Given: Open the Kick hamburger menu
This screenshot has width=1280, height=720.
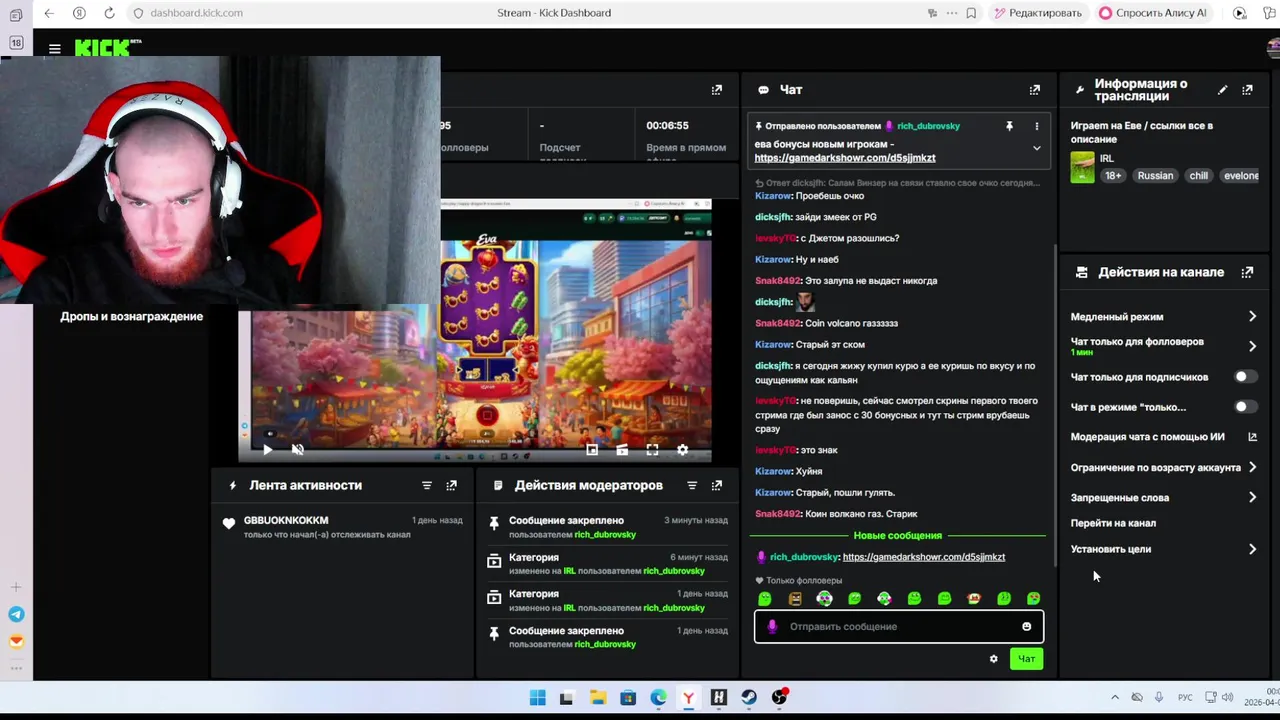Looking at the screenshot, I should pos(55,48).
